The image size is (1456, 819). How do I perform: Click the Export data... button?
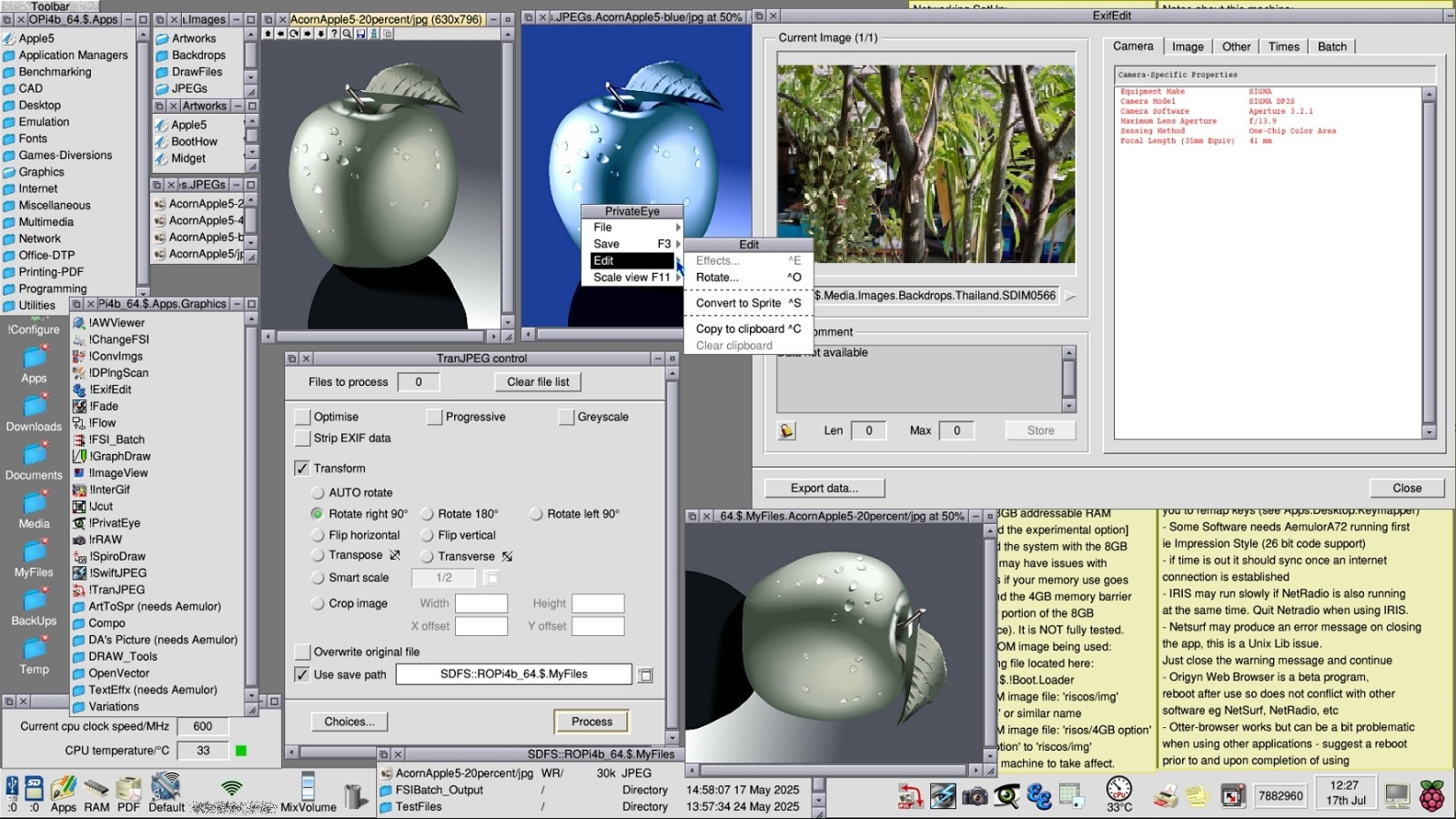pos(824,488)
